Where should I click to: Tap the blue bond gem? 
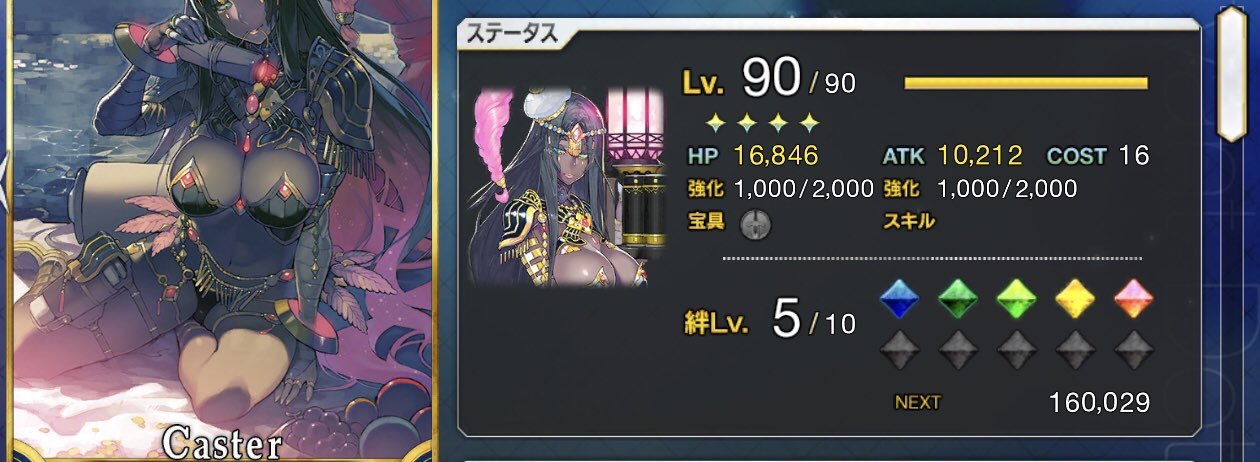click(899, 297)
